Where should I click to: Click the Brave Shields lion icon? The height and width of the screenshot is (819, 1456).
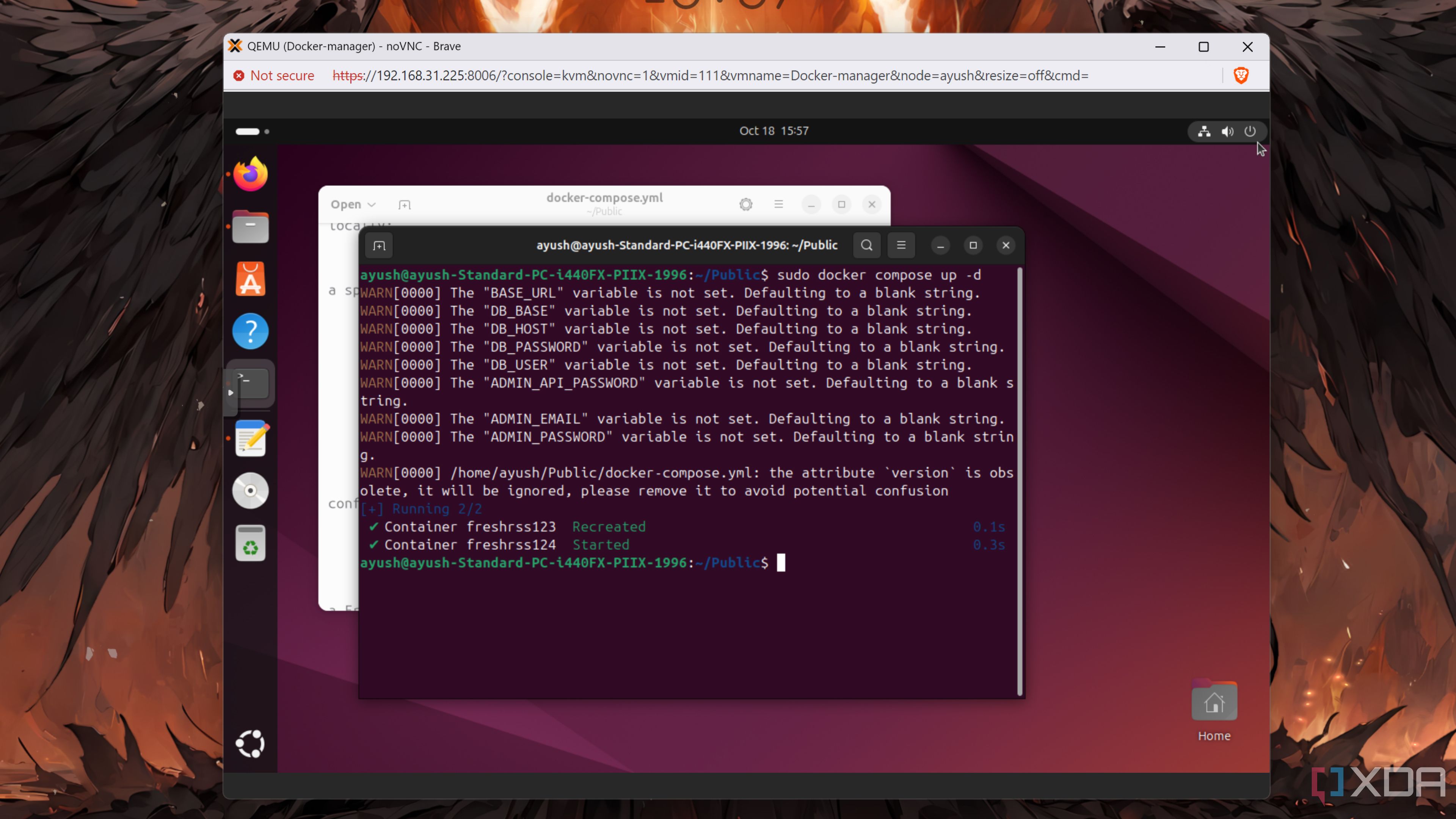pyautogui.click(x=1241, y=75)
